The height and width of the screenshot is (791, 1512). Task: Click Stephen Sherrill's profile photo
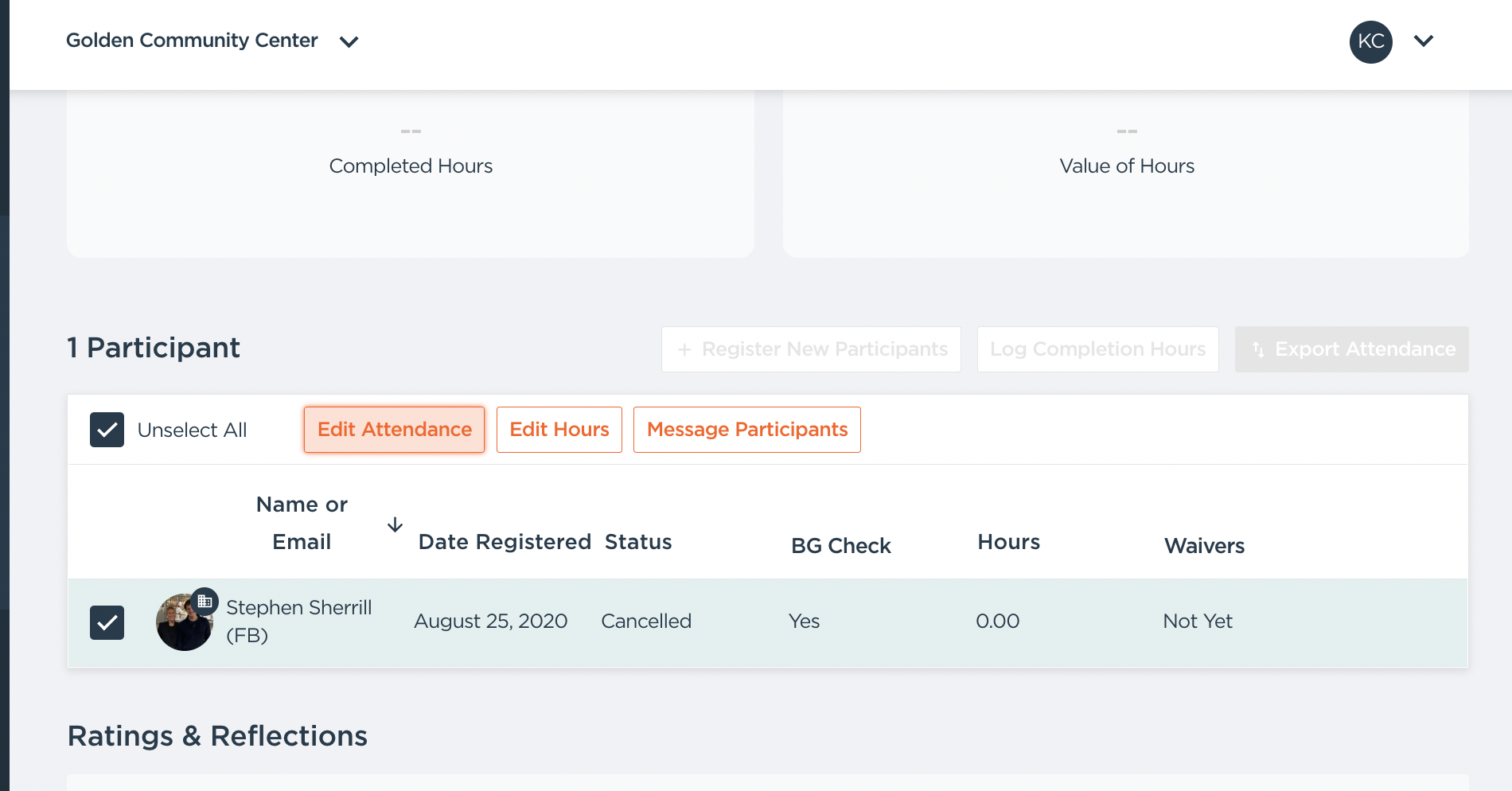point(181,627)
